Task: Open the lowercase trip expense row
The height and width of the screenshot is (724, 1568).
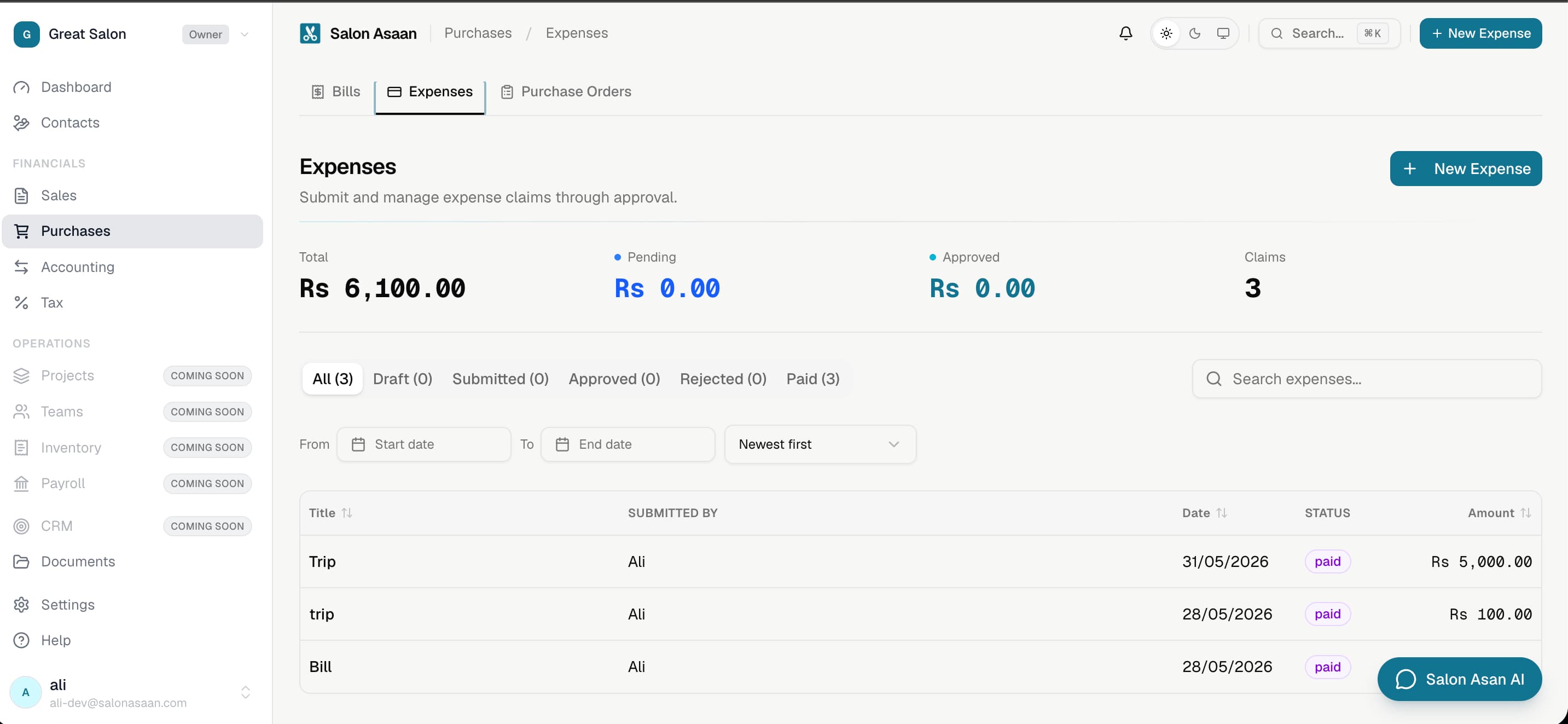Action: pos(920,614)
